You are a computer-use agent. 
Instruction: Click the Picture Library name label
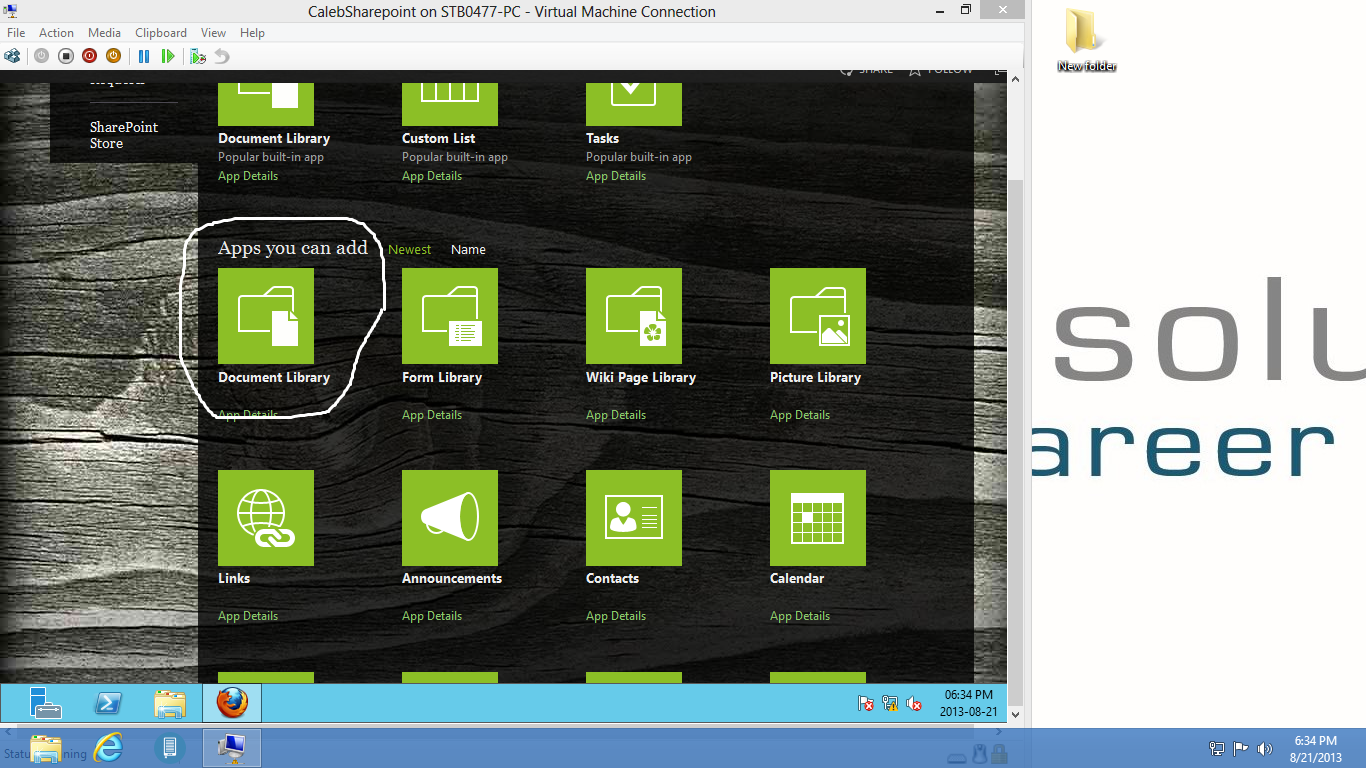pos(815,377)
